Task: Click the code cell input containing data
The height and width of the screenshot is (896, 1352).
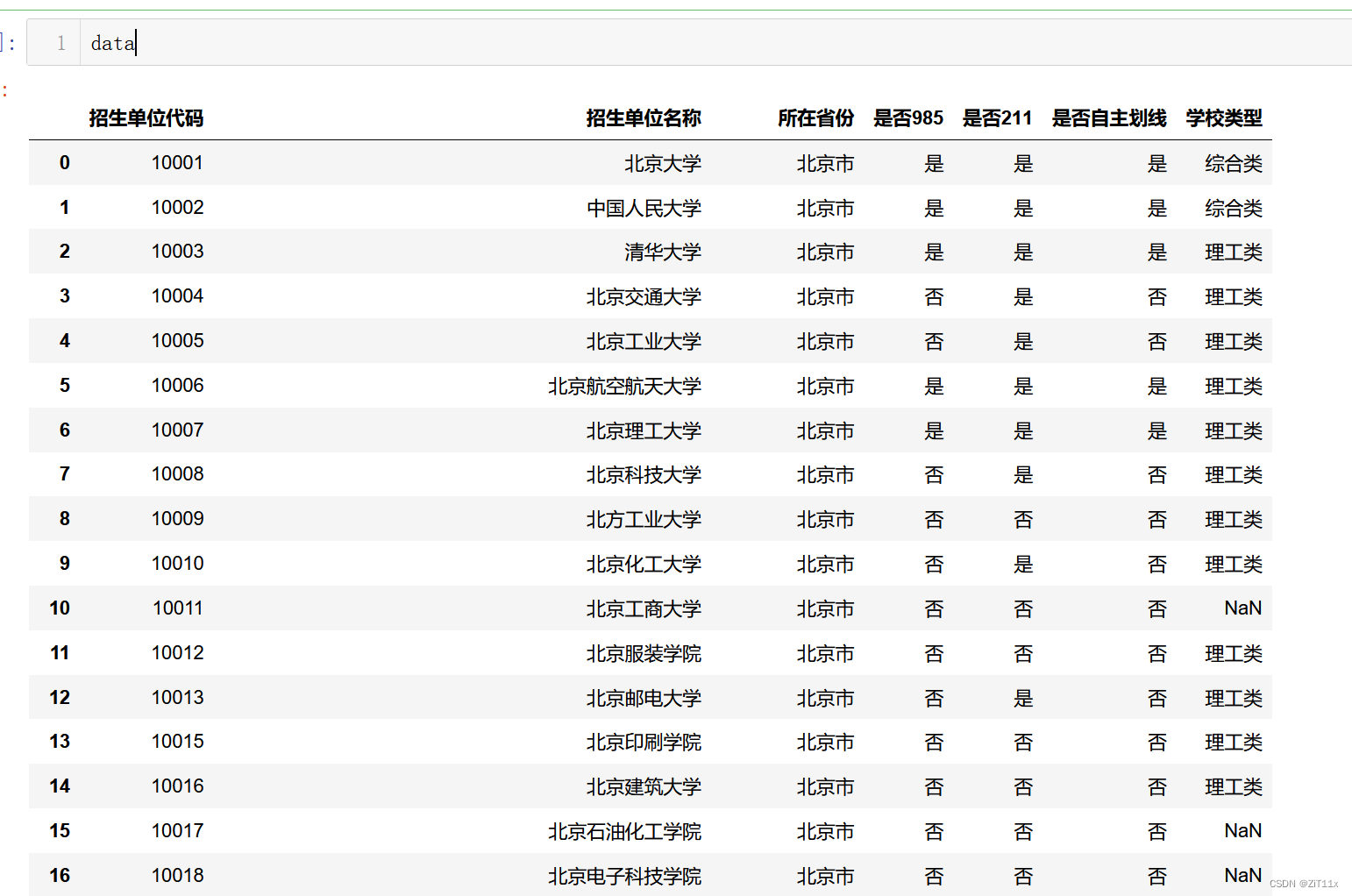Action: pyautogui.click(x=715, y=43)
